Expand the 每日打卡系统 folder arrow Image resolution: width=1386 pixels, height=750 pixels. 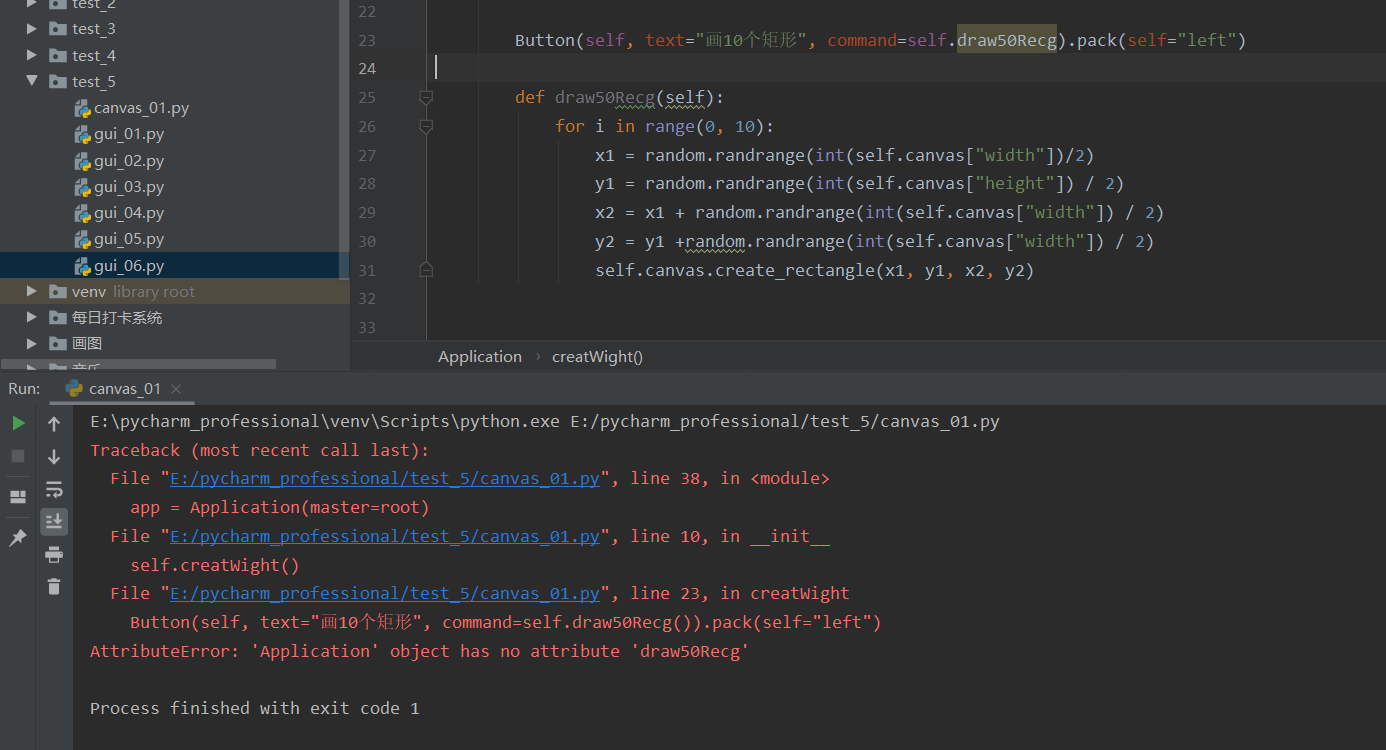[x=32, y=317]
